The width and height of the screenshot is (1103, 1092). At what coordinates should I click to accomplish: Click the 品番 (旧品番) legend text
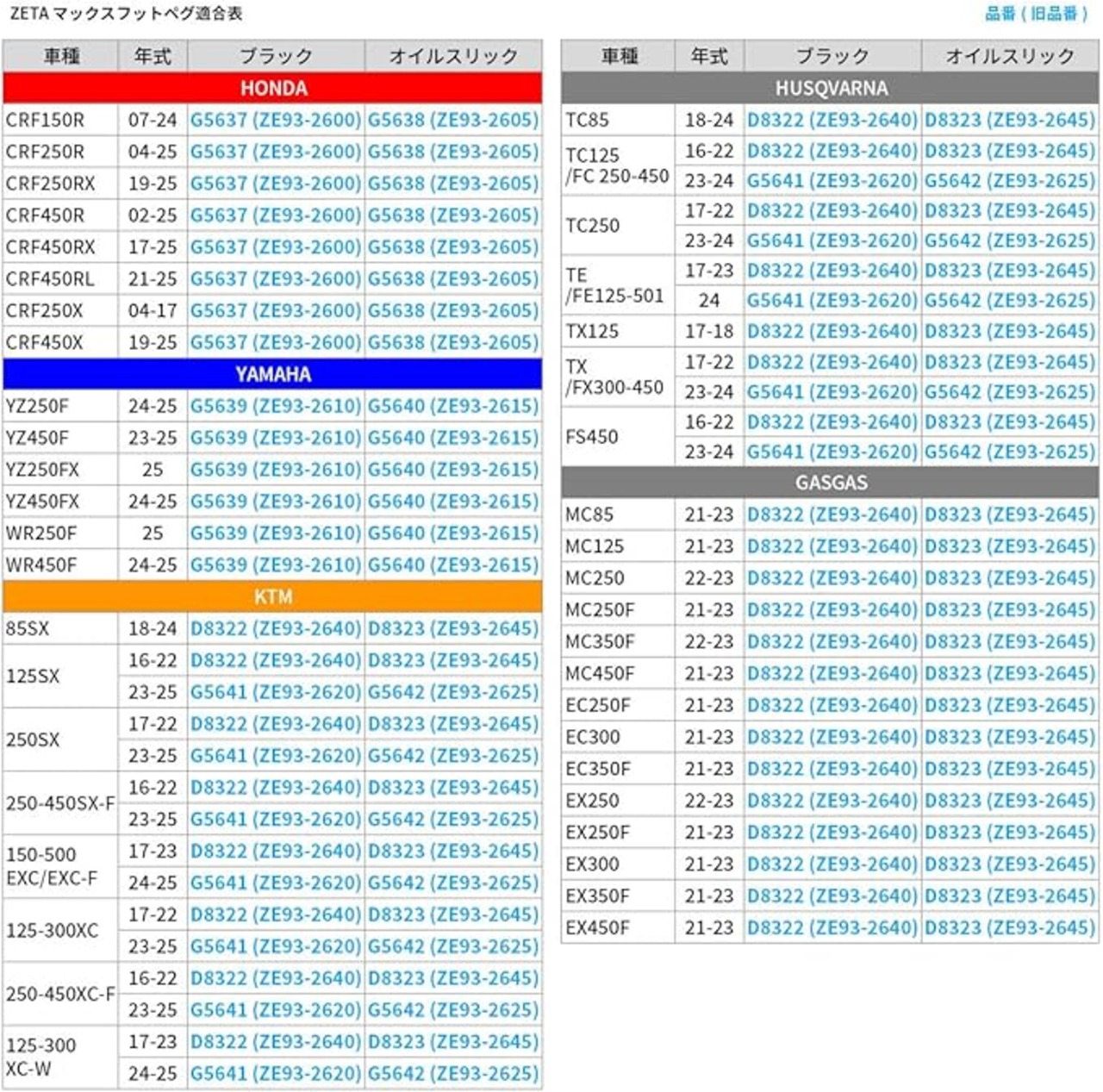click(x=1038, y=14)
